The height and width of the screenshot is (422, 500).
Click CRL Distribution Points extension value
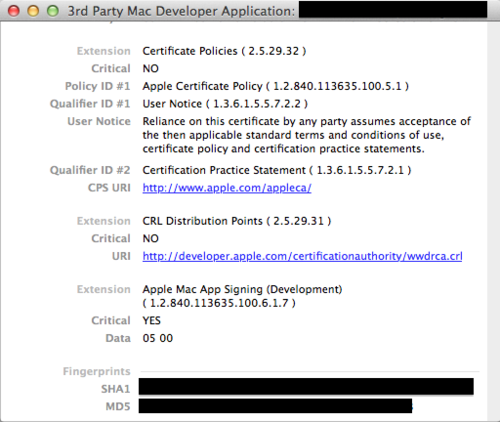[x=237, y=221]
